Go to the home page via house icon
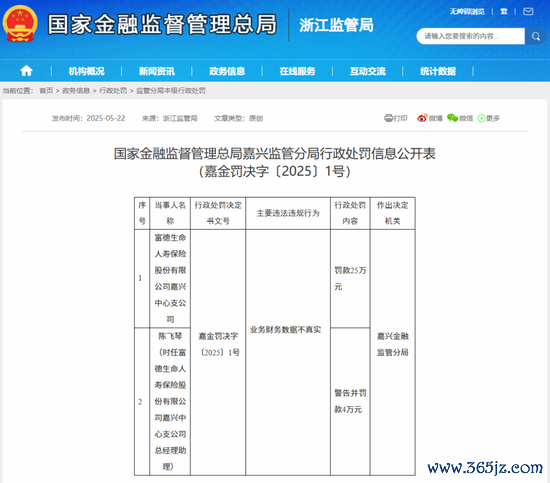This screenshot has height=483, width=550. pos(26,71)
